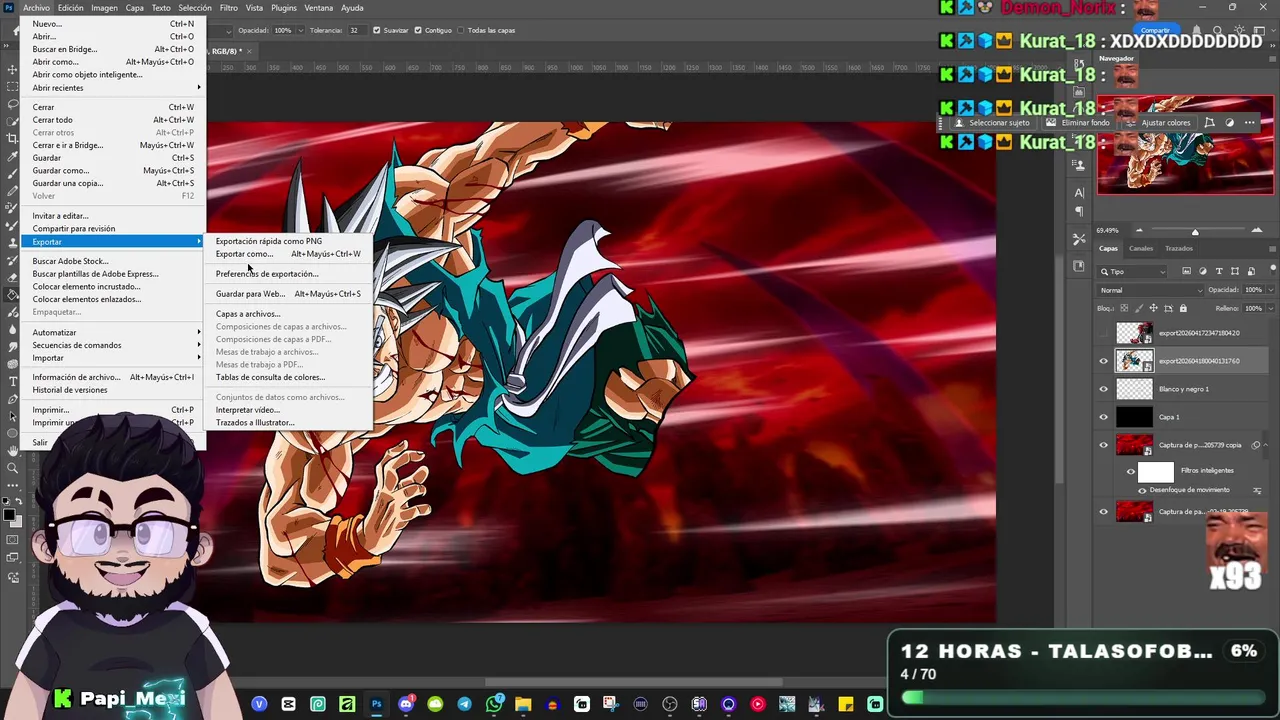Choose Guardar para Web...
Viewport: 1280px width, 720px height.
288,294
